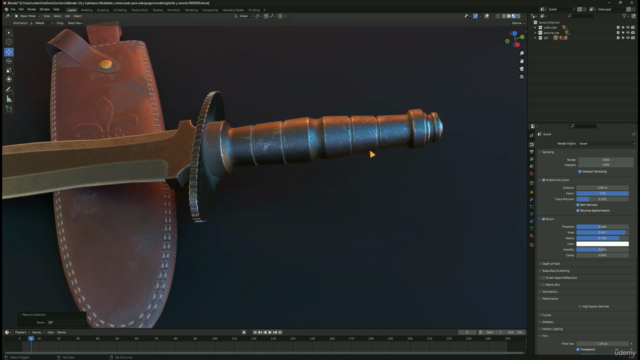Viewport: 640px width, 360px height.
Task: Select the Annotate pencil tool
Action: (x=9, y=89)
